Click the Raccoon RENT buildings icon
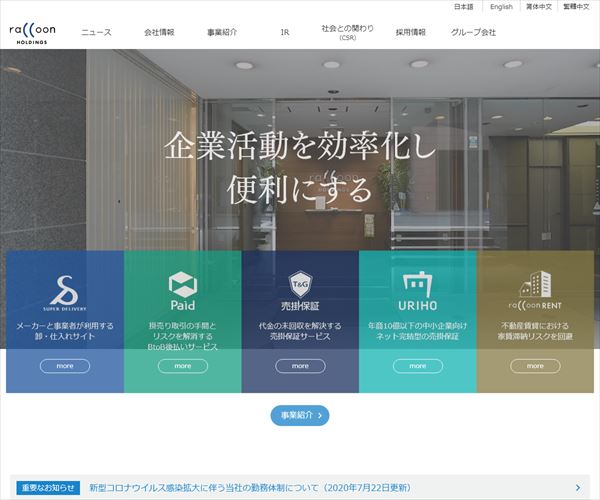This screenshot has width=600, height=500. coord(535,284)
